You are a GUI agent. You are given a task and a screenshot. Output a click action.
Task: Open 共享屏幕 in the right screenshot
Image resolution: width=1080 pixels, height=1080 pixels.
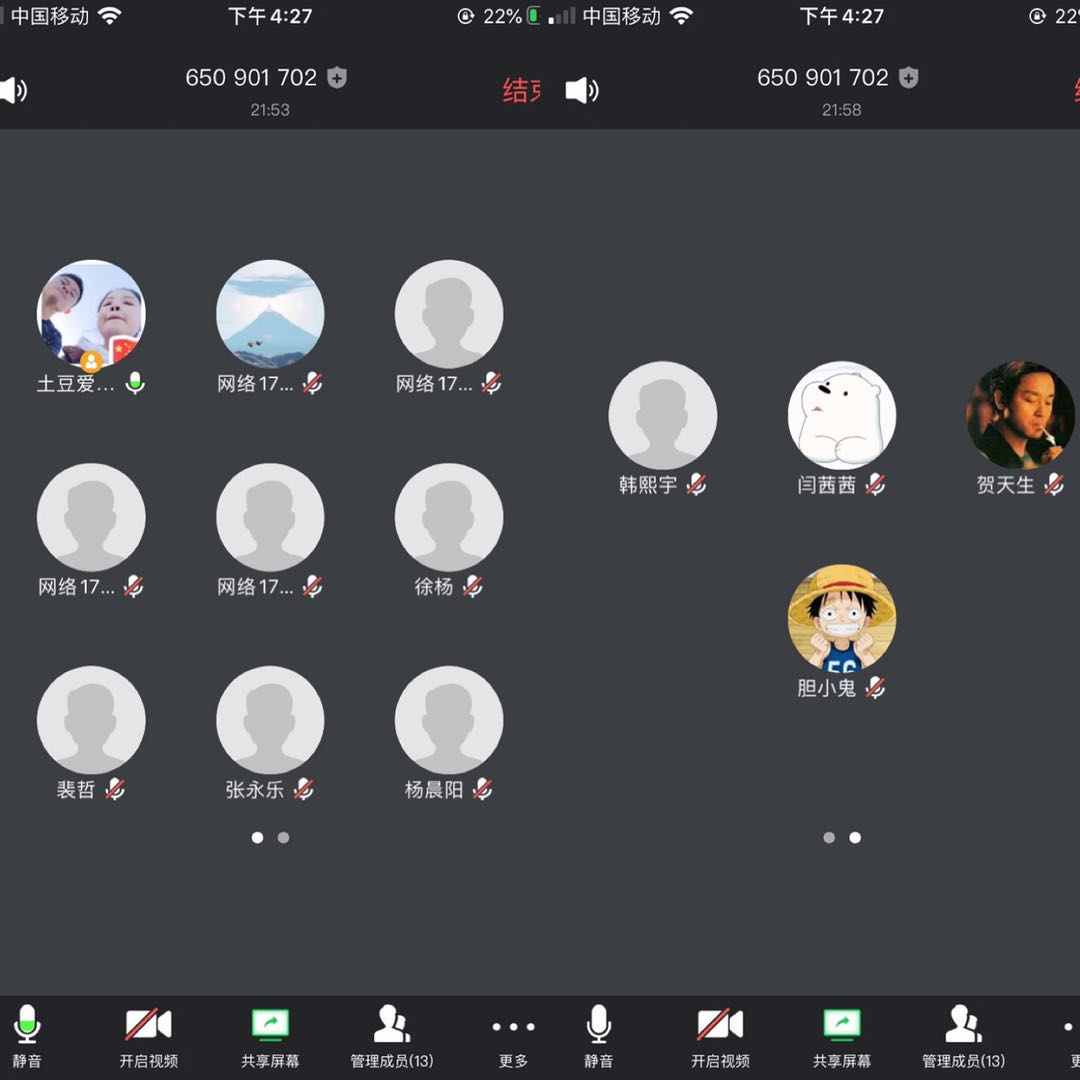[841, 1026]
